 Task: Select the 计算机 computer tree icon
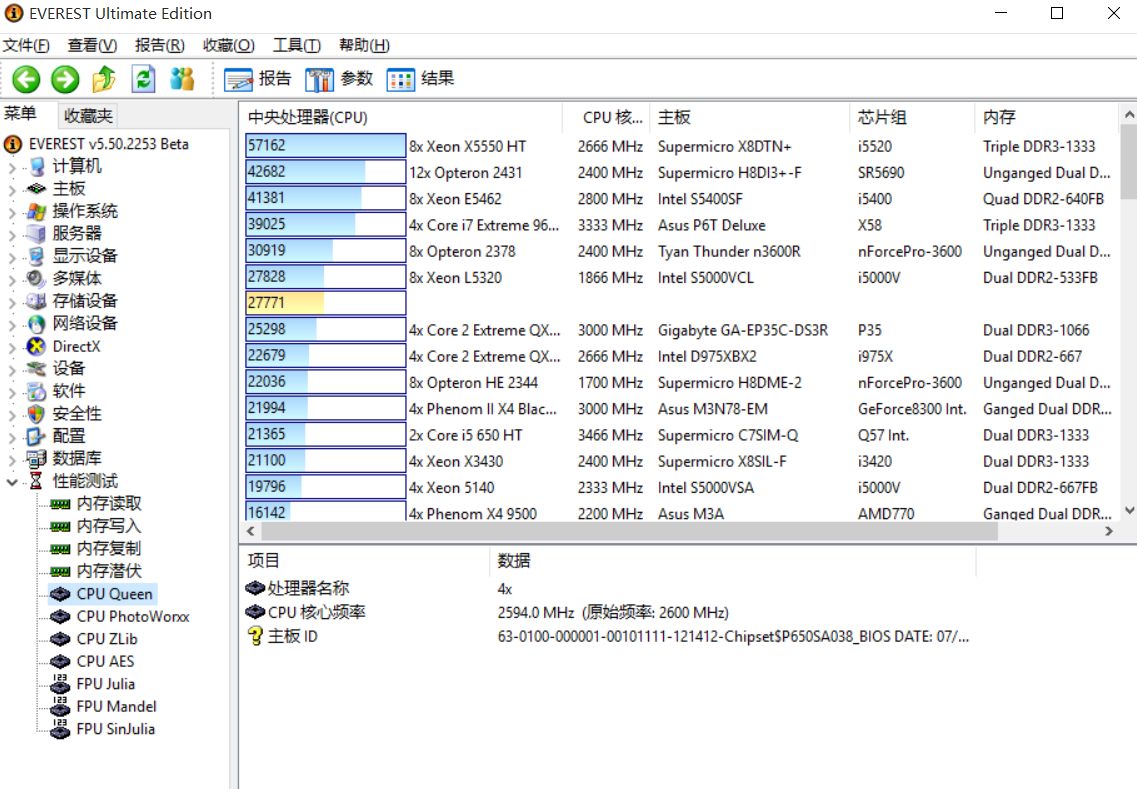tap(36, 167)
